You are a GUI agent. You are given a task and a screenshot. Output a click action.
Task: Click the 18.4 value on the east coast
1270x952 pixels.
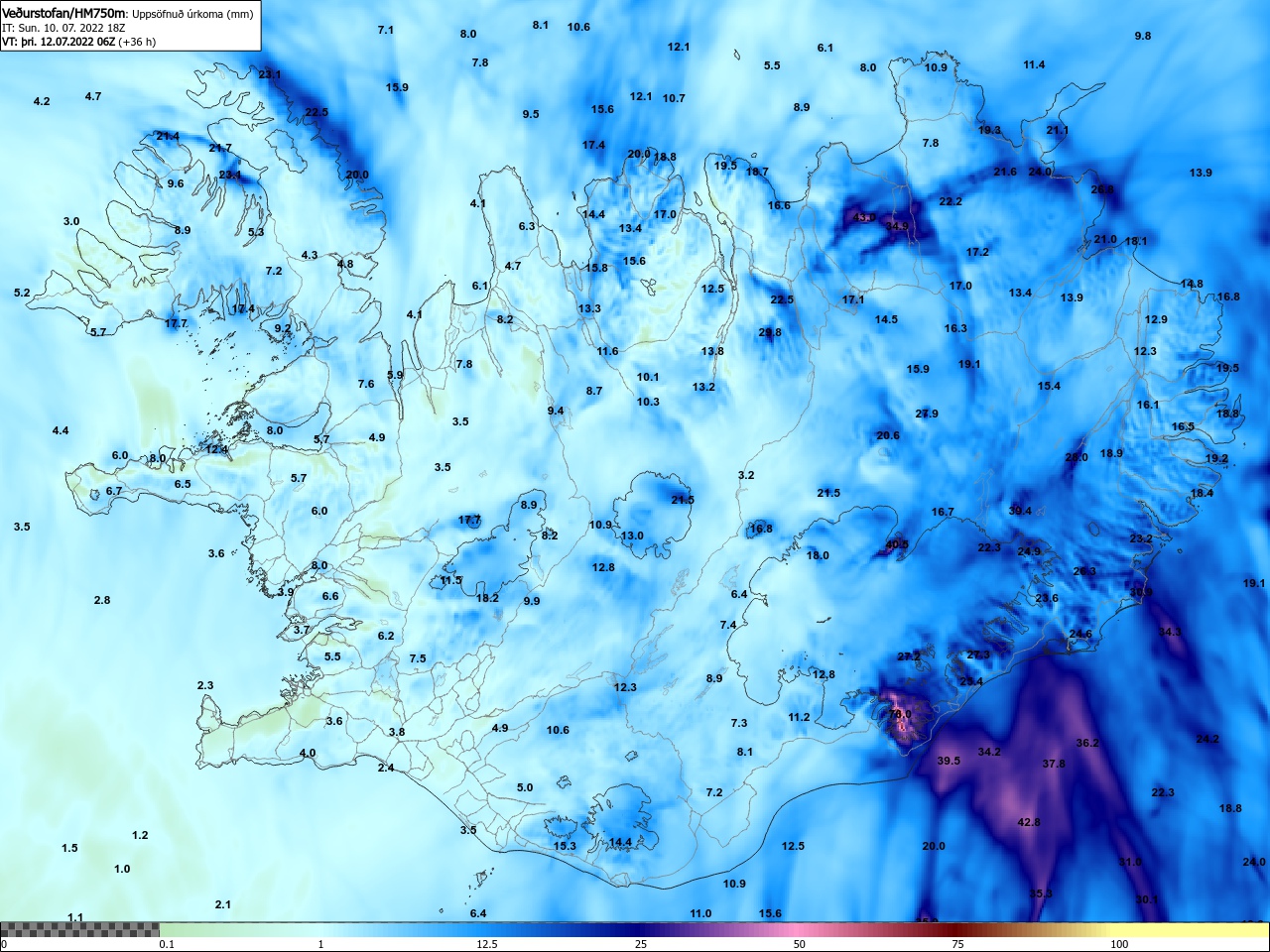tap(1202, 493)
